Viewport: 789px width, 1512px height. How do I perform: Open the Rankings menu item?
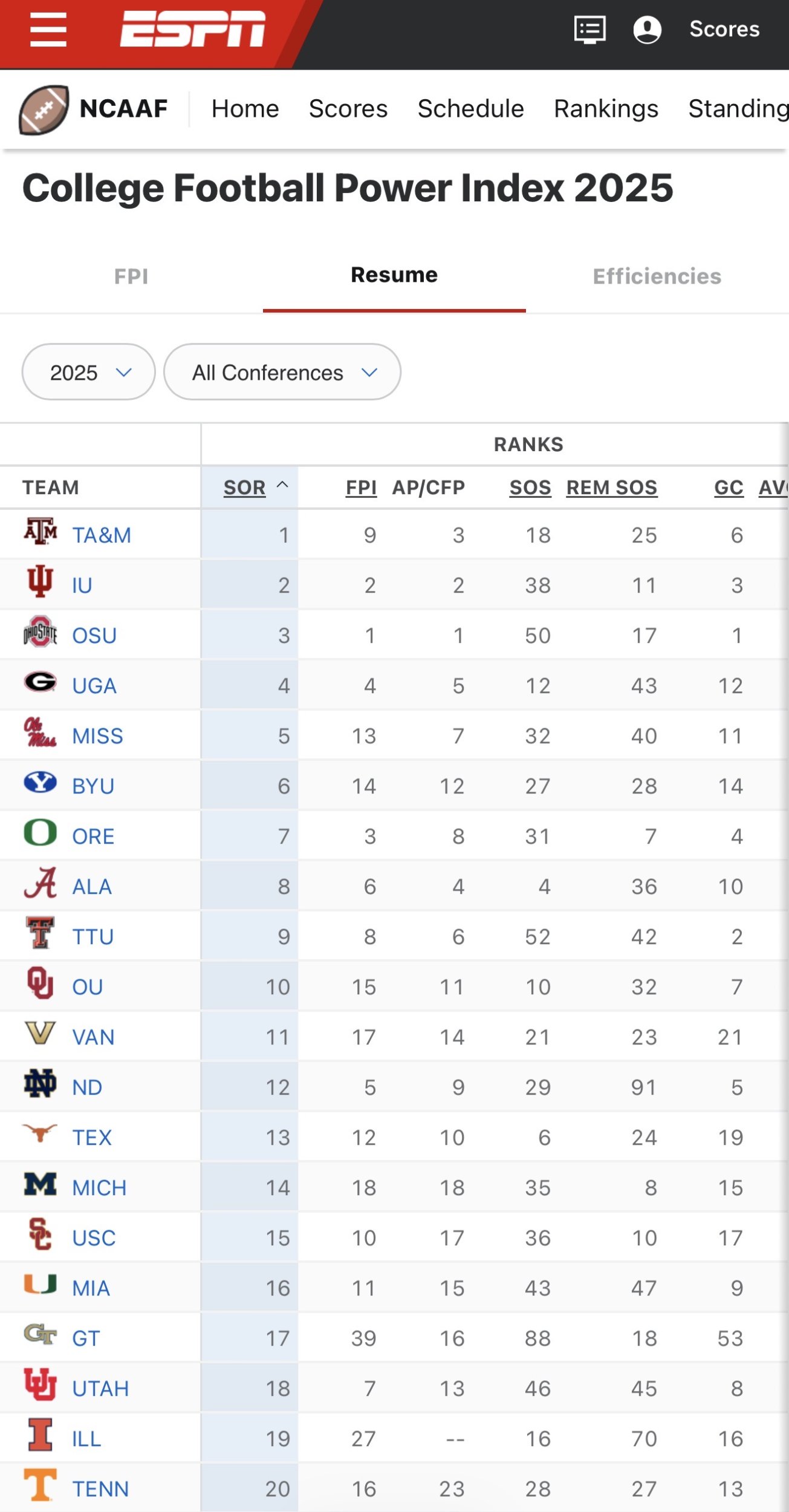606,109
